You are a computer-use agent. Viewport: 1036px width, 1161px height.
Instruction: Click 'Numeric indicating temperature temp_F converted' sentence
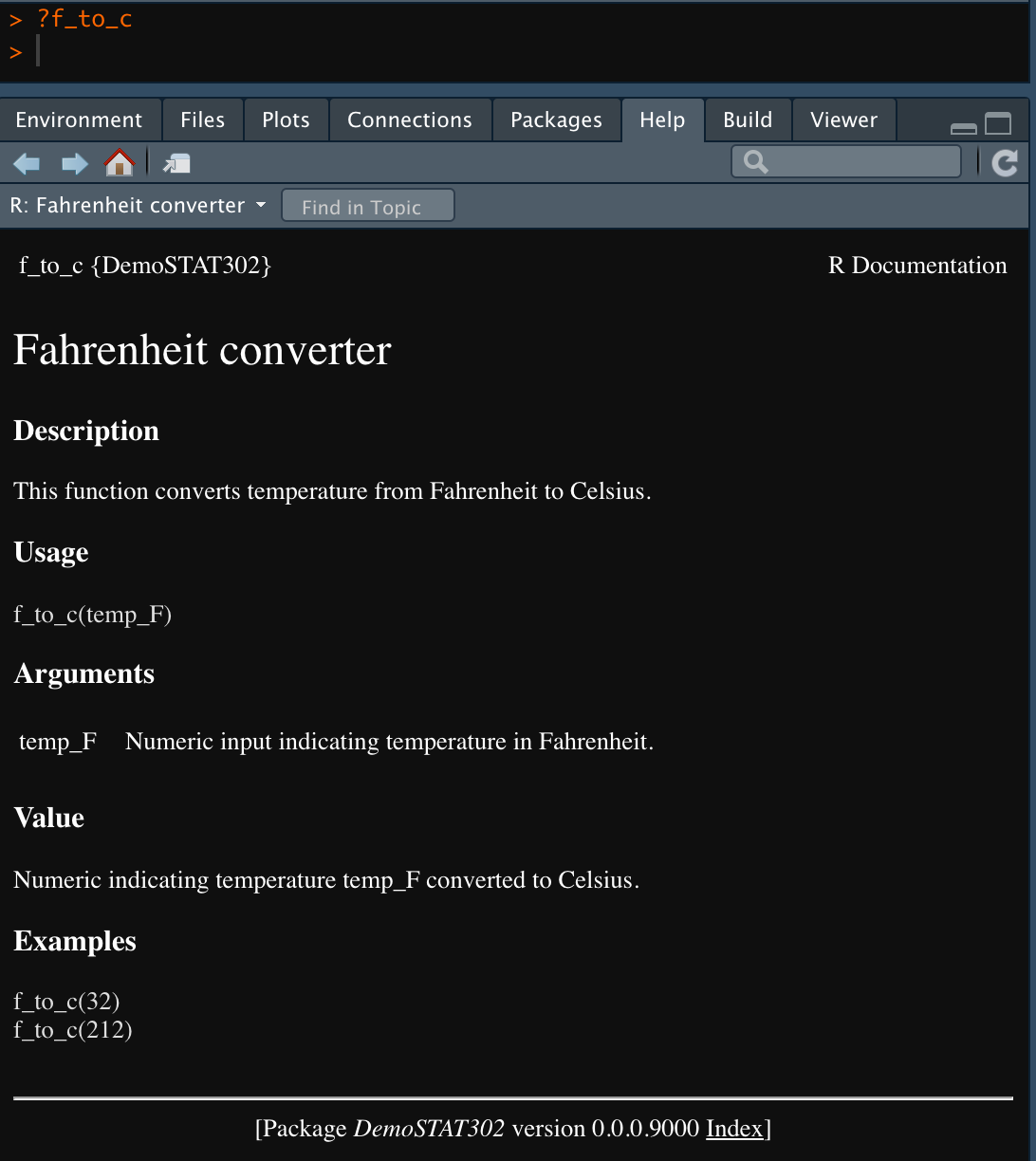tap(326, 880)
